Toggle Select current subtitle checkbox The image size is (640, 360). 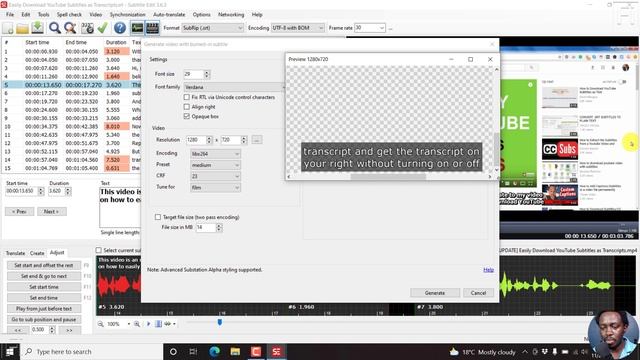98,250
